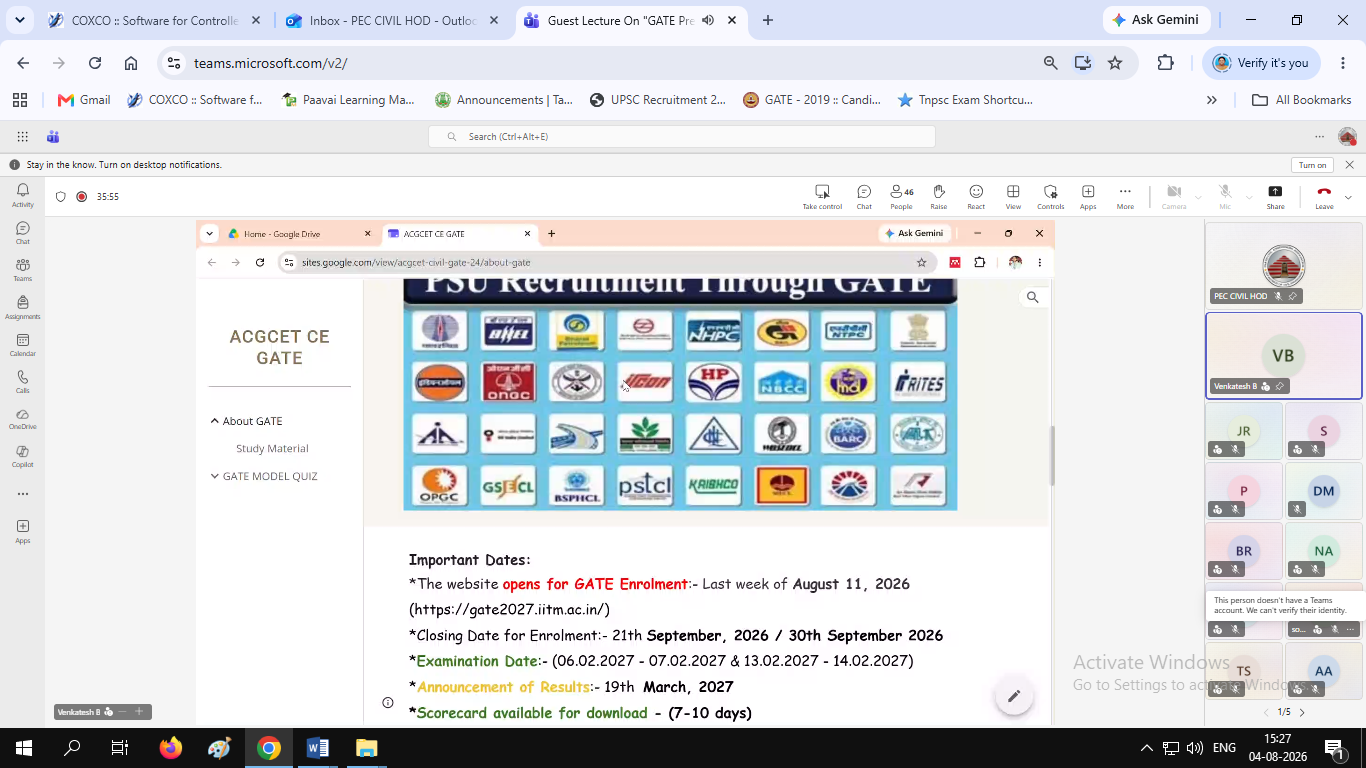Open Assignments in the Teams left rail
This screenshot has width=1366, height=768.
click(22, 307)
